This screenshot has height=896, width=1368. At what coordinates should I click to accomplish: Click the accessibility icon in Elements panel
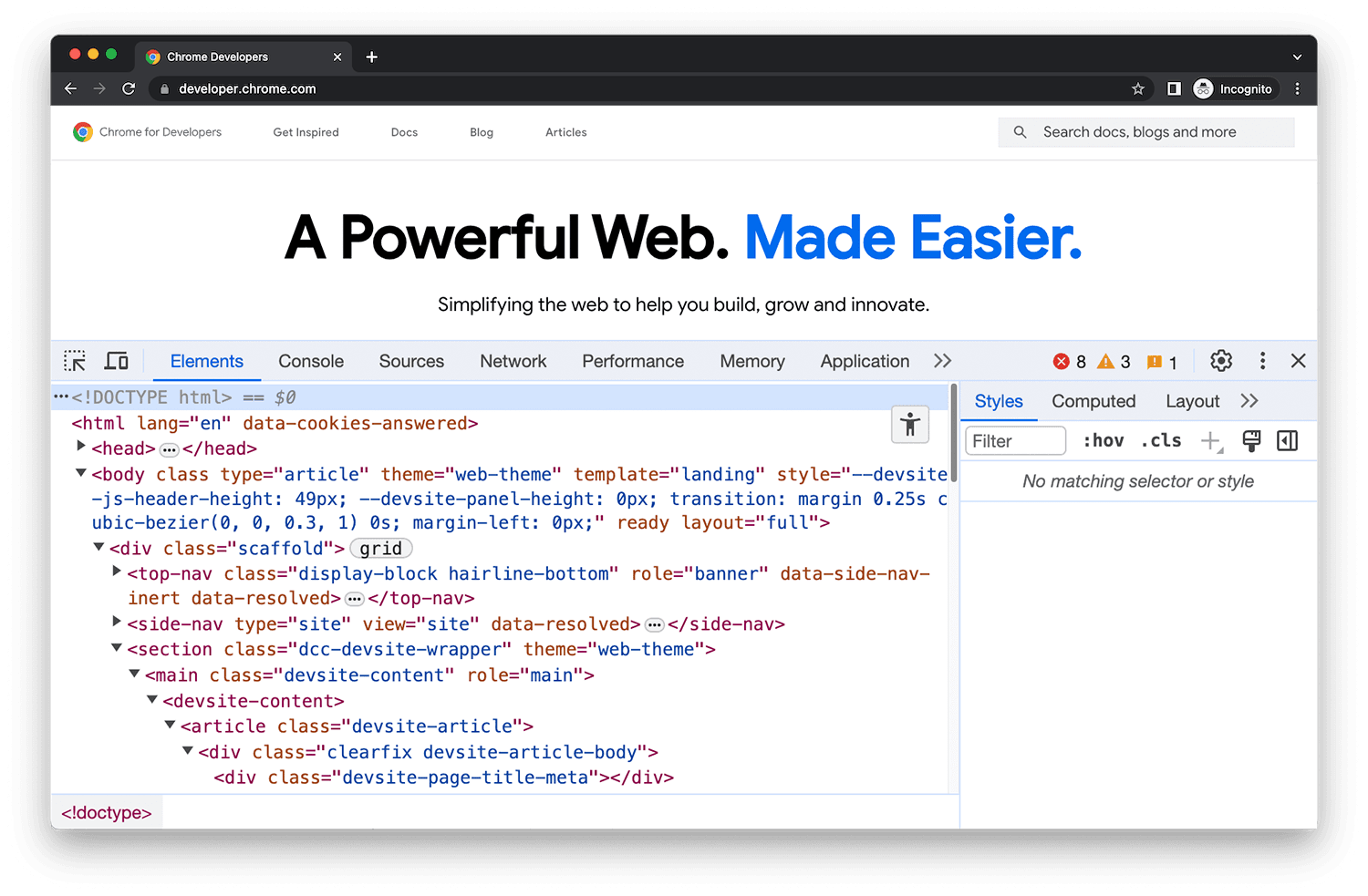coord(909,424)
